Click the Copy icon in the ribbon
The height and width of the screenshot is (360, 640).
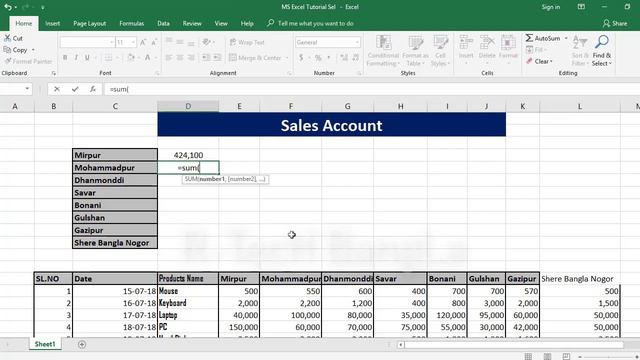click(x=7, y=50)
